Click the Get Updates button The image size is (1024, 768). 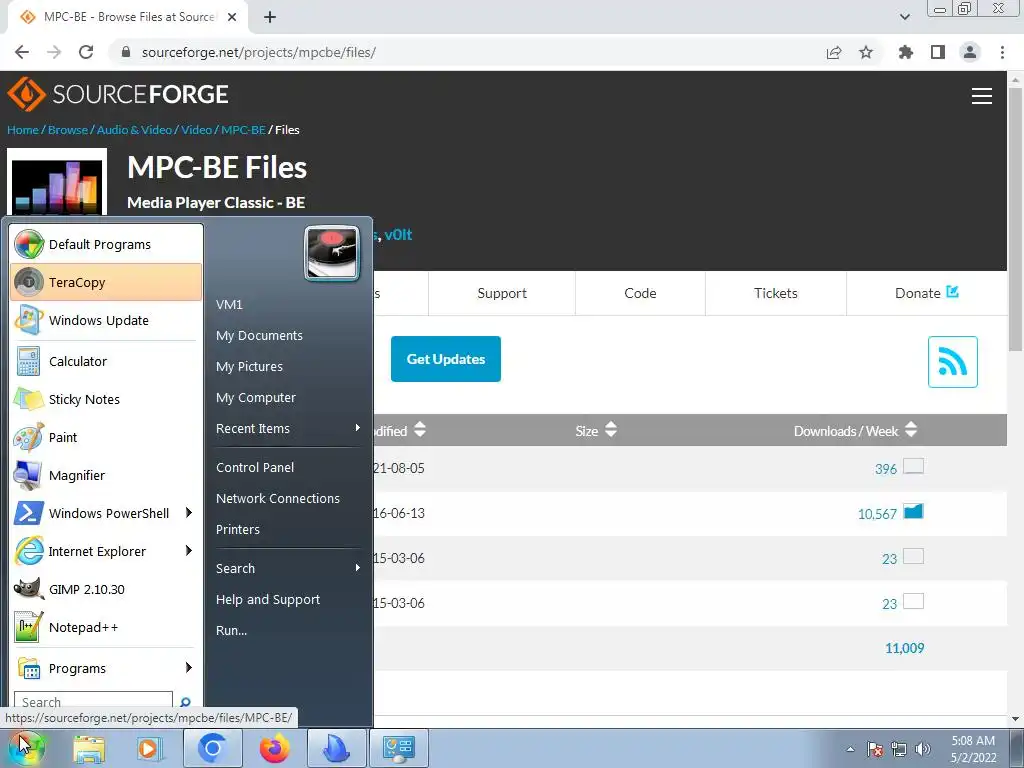pos(446,359)
